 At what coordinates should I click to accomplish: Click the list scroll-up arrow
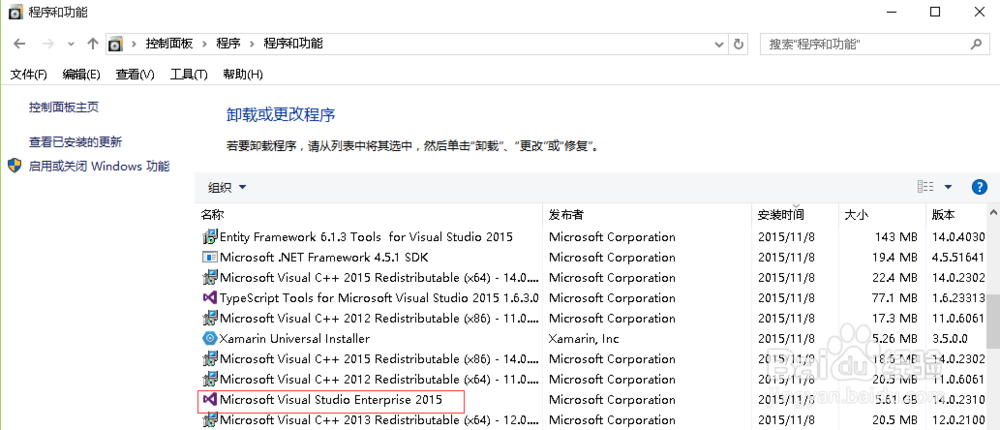click(993, 212)
